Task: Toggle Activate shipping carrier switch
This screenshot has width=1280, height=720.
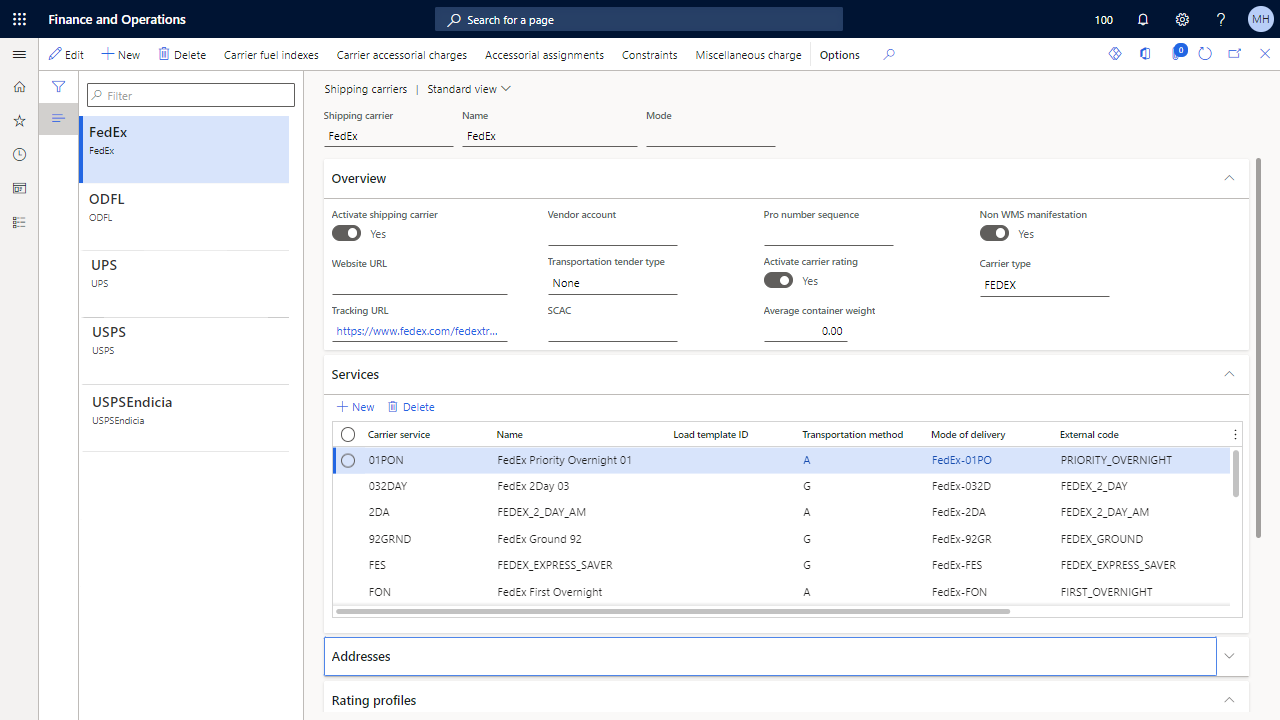Action: click(x=346, y=233)
